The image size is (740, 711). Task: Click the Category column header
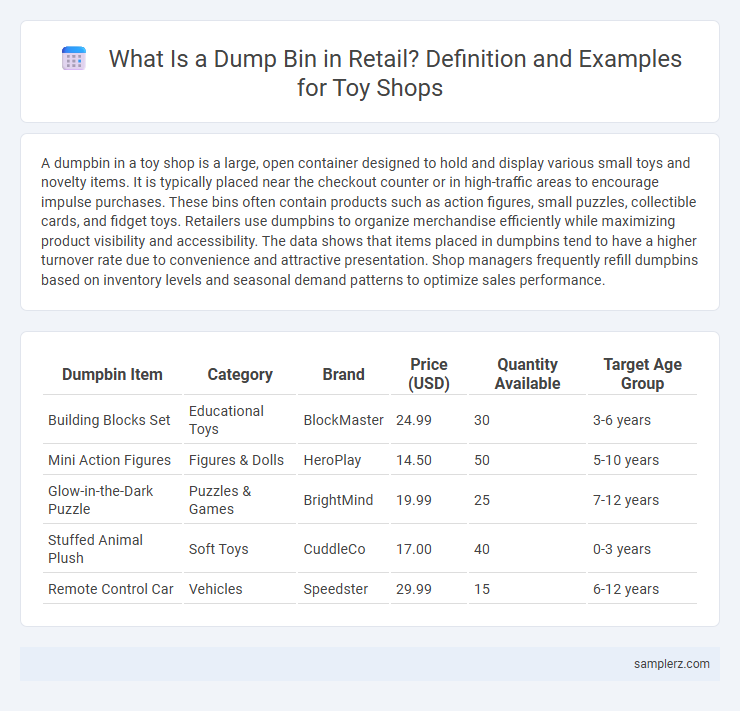[240, 374]
